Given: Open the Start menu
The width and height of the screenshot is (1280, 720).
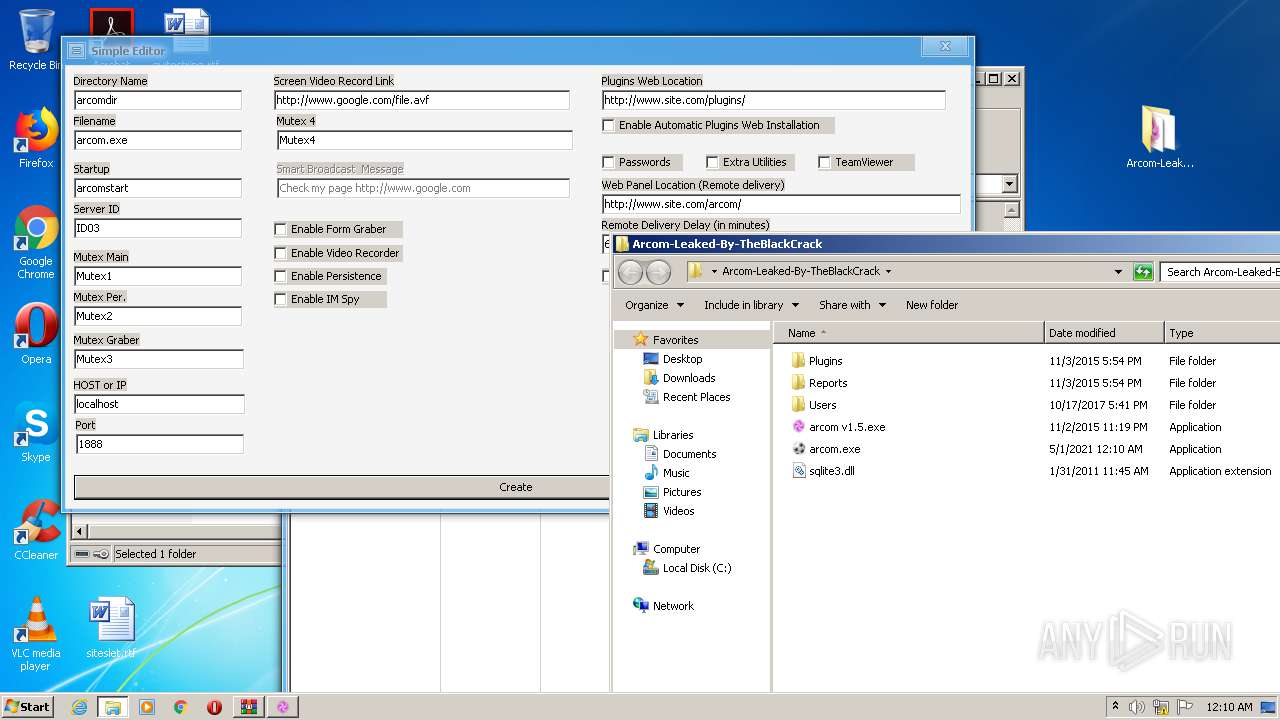Looking at the screenshot, I should pos(28,707).
